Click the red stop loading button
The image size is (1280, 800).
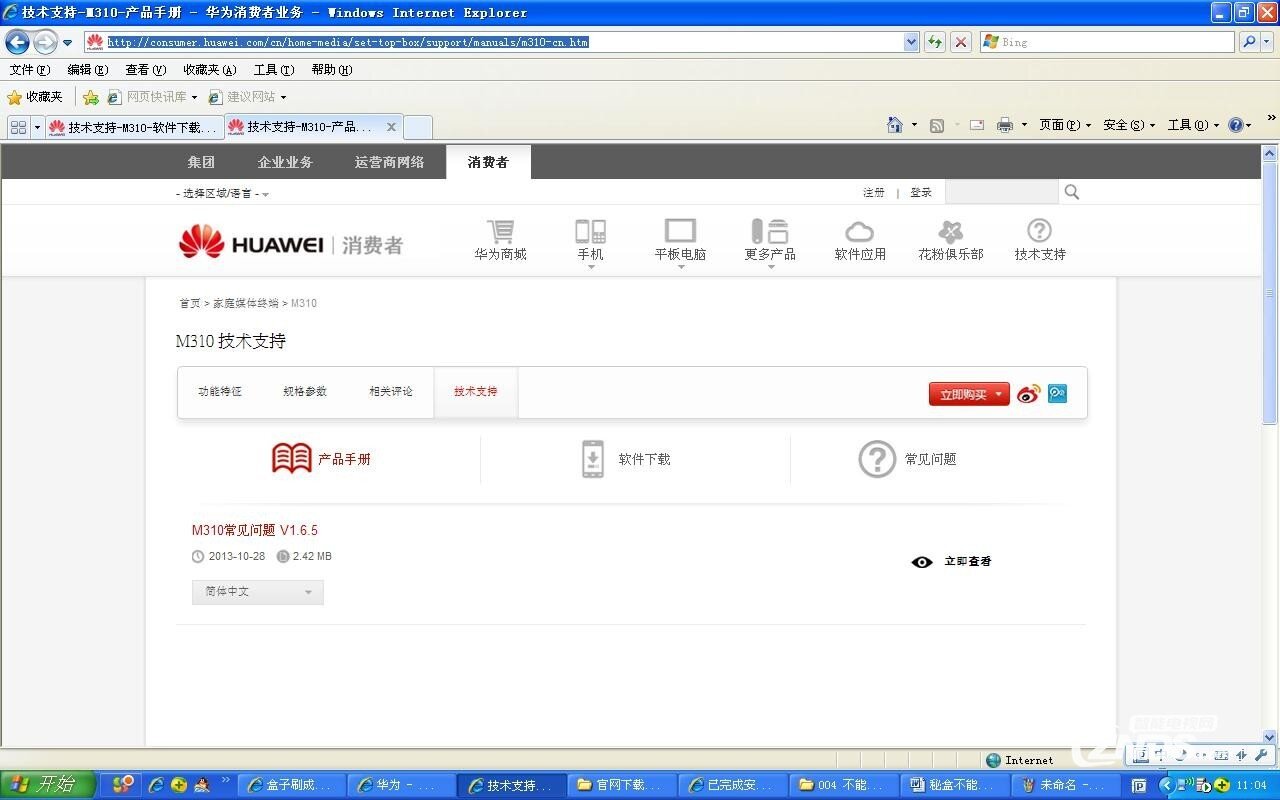click(960, 42)
